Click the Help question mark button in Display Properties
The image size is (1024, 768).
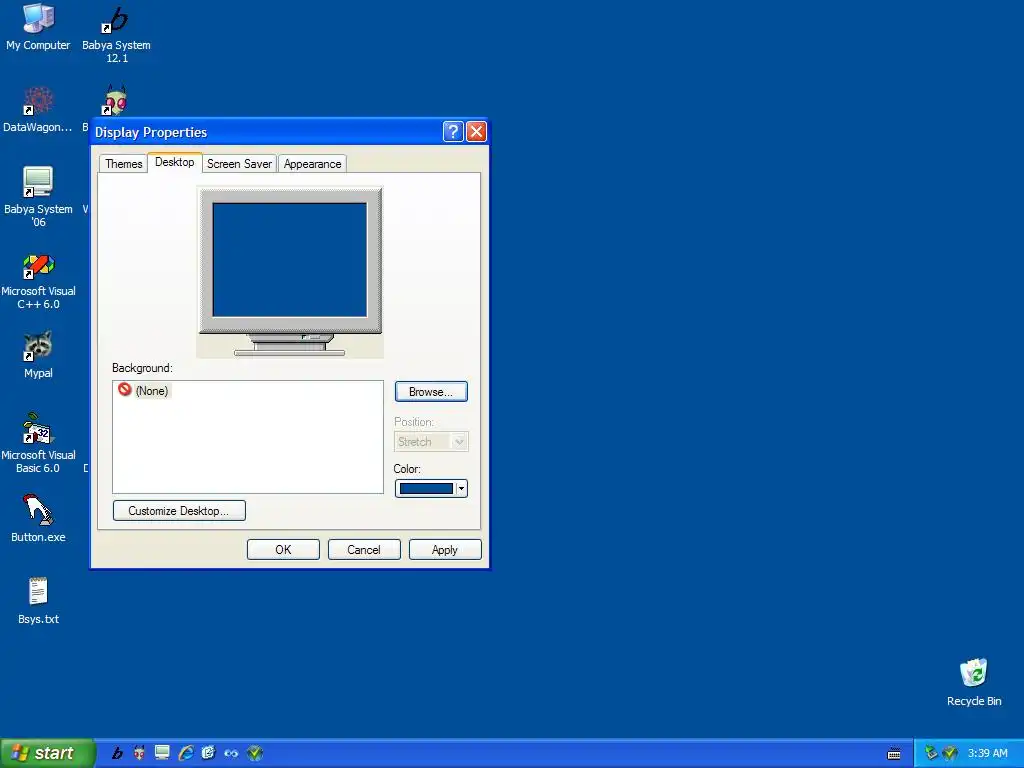click(453, 132)
